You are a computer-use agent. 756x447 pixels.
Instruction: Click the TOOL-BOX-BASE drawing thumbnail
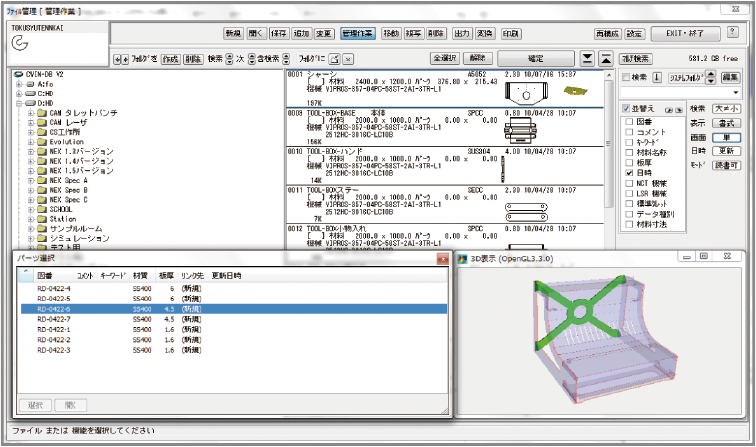[520, 130]
